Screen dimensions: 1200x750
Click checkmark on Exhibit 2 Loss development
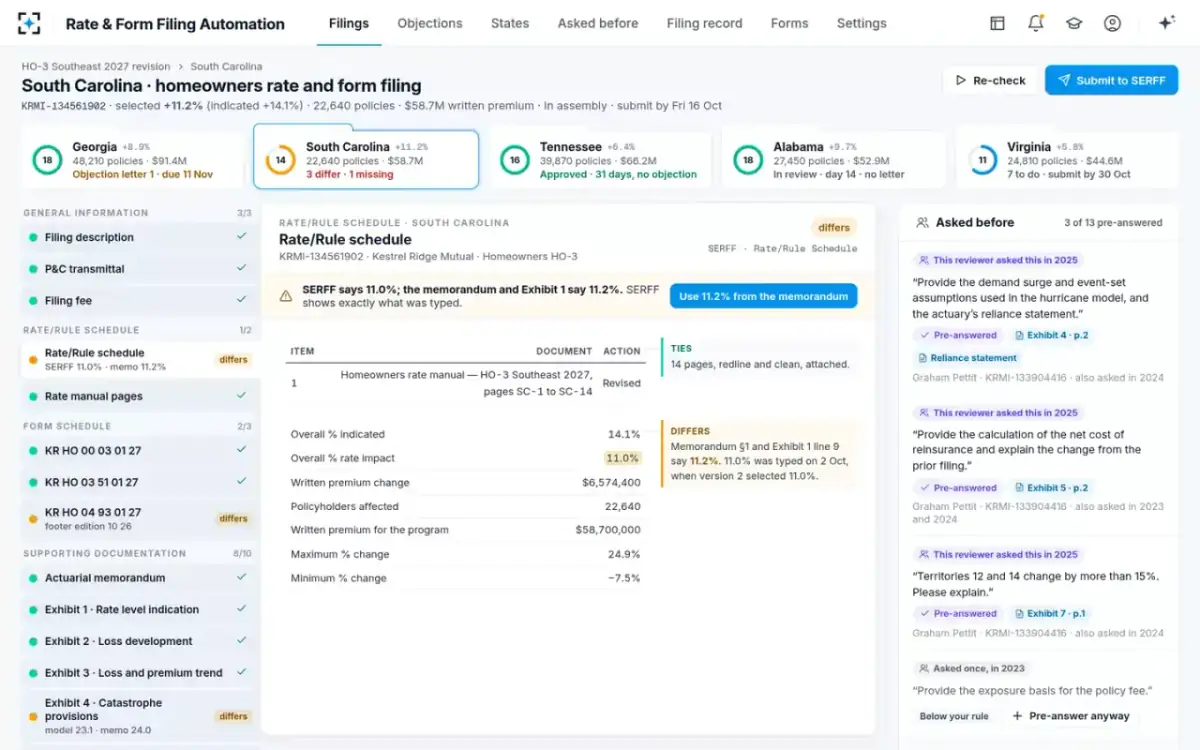[x=241, y=641]
